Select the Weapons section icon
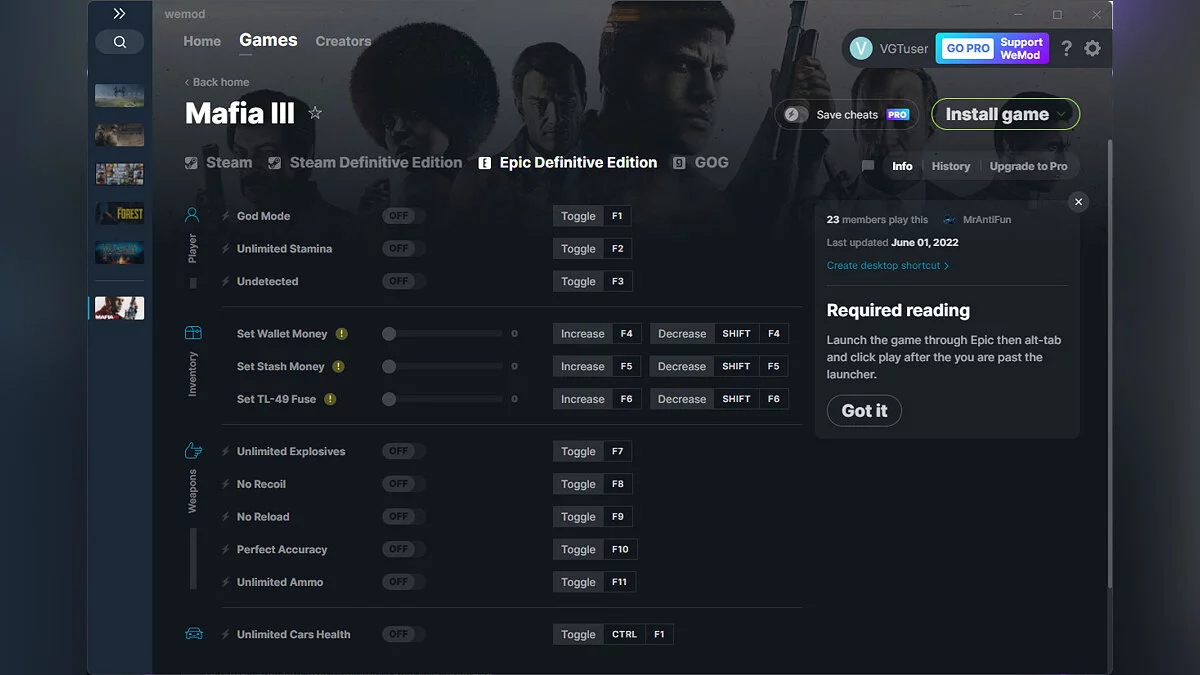Viewport: 1200px width, 675px height. click(x=192, y=451)
